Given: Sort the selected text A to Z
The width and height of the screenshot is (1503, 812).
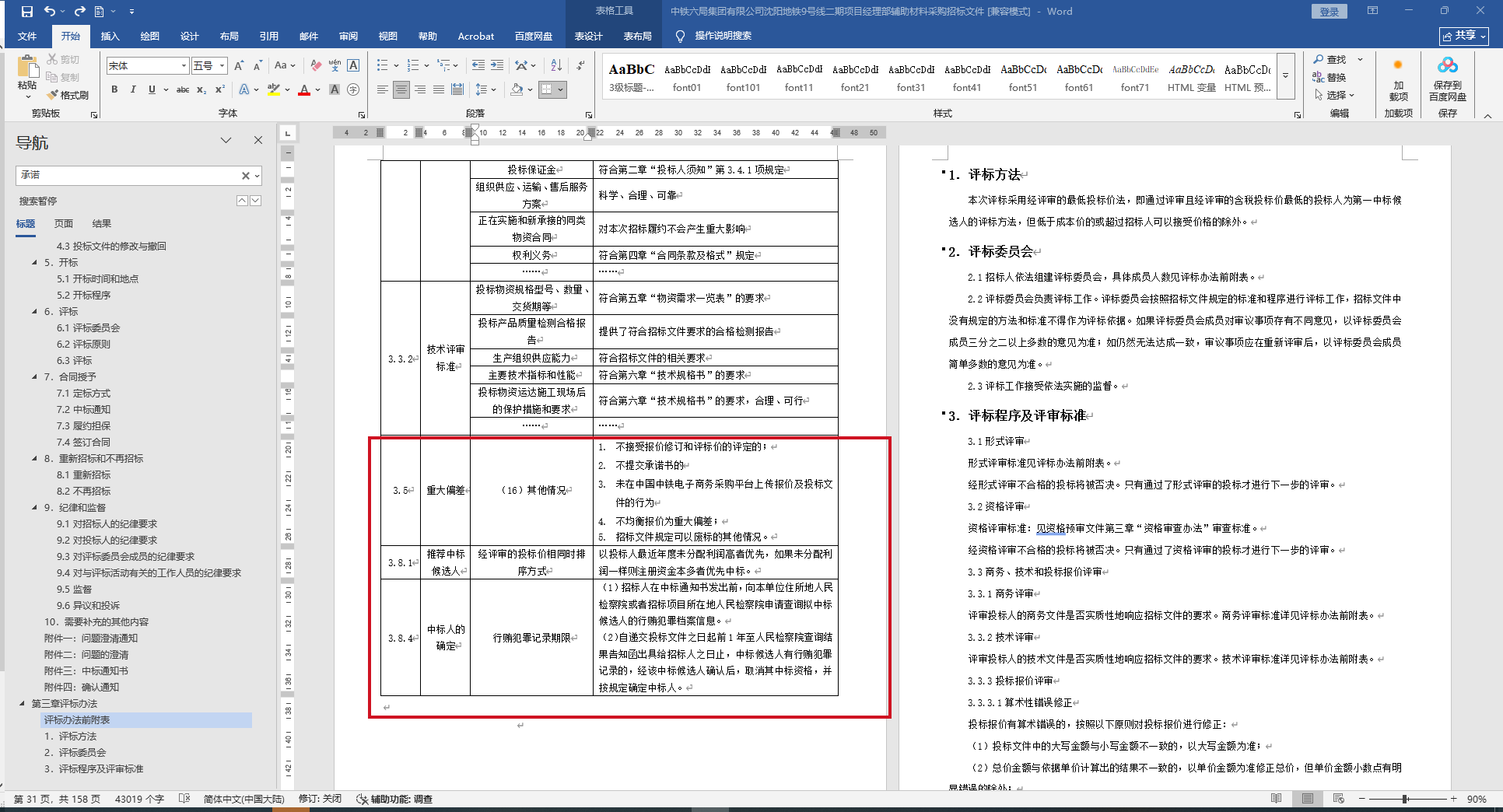Looking at the screenshot, I should pyautogui.click(x=555, y=65).
